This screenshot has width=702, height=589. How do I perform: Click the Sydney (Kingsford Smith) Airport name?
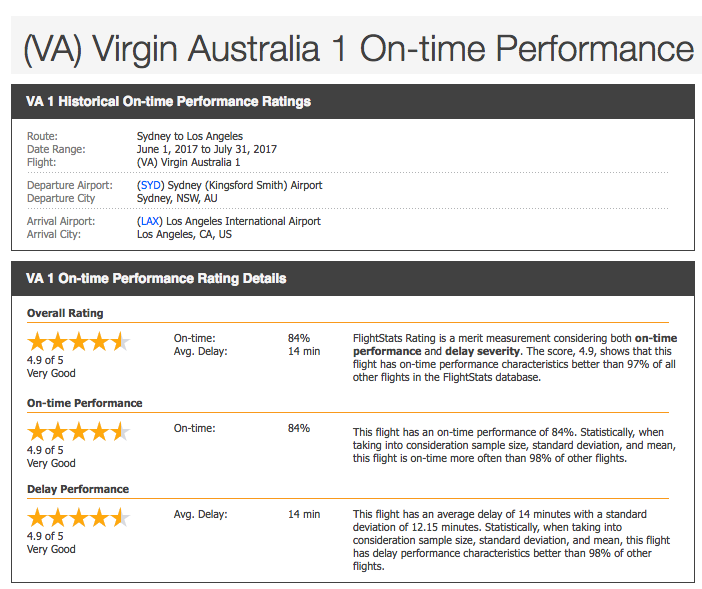[245, 185]
